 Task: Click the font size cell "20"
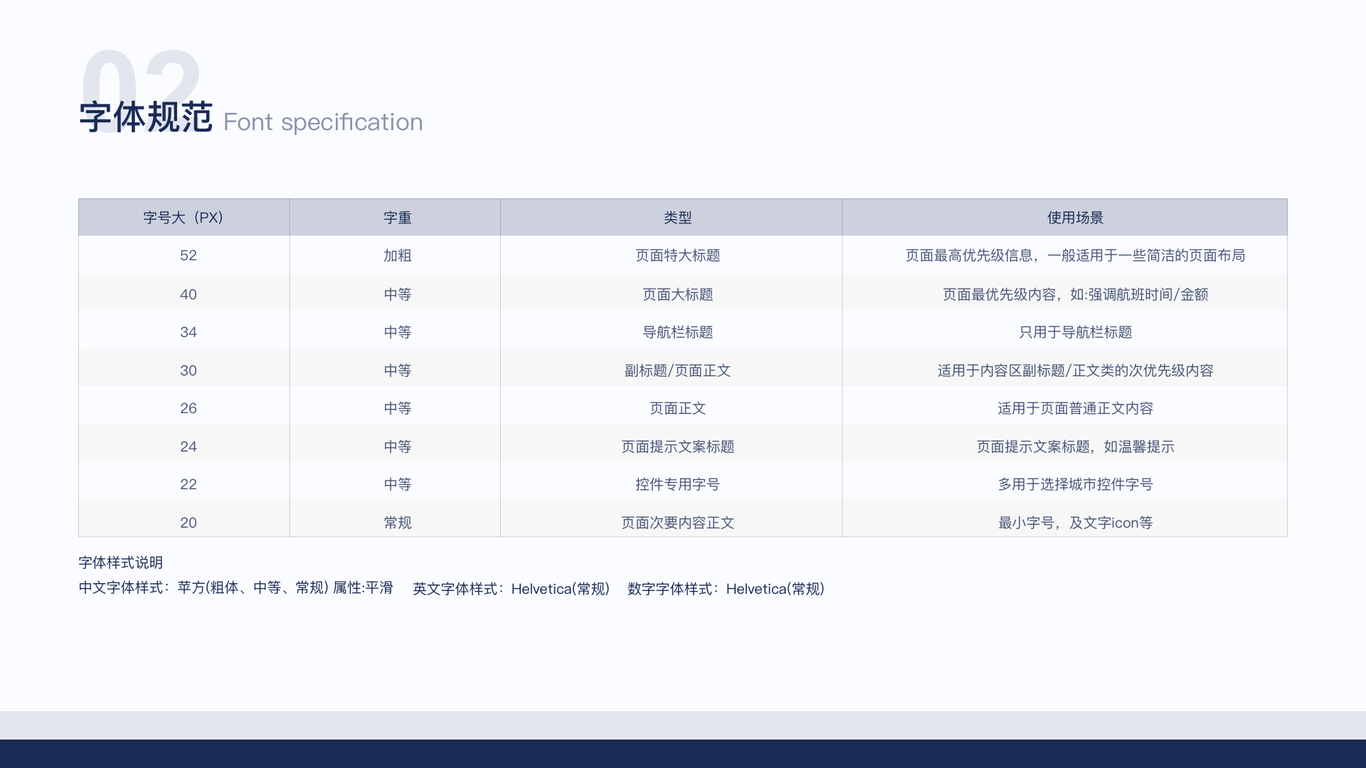(189, 522)
